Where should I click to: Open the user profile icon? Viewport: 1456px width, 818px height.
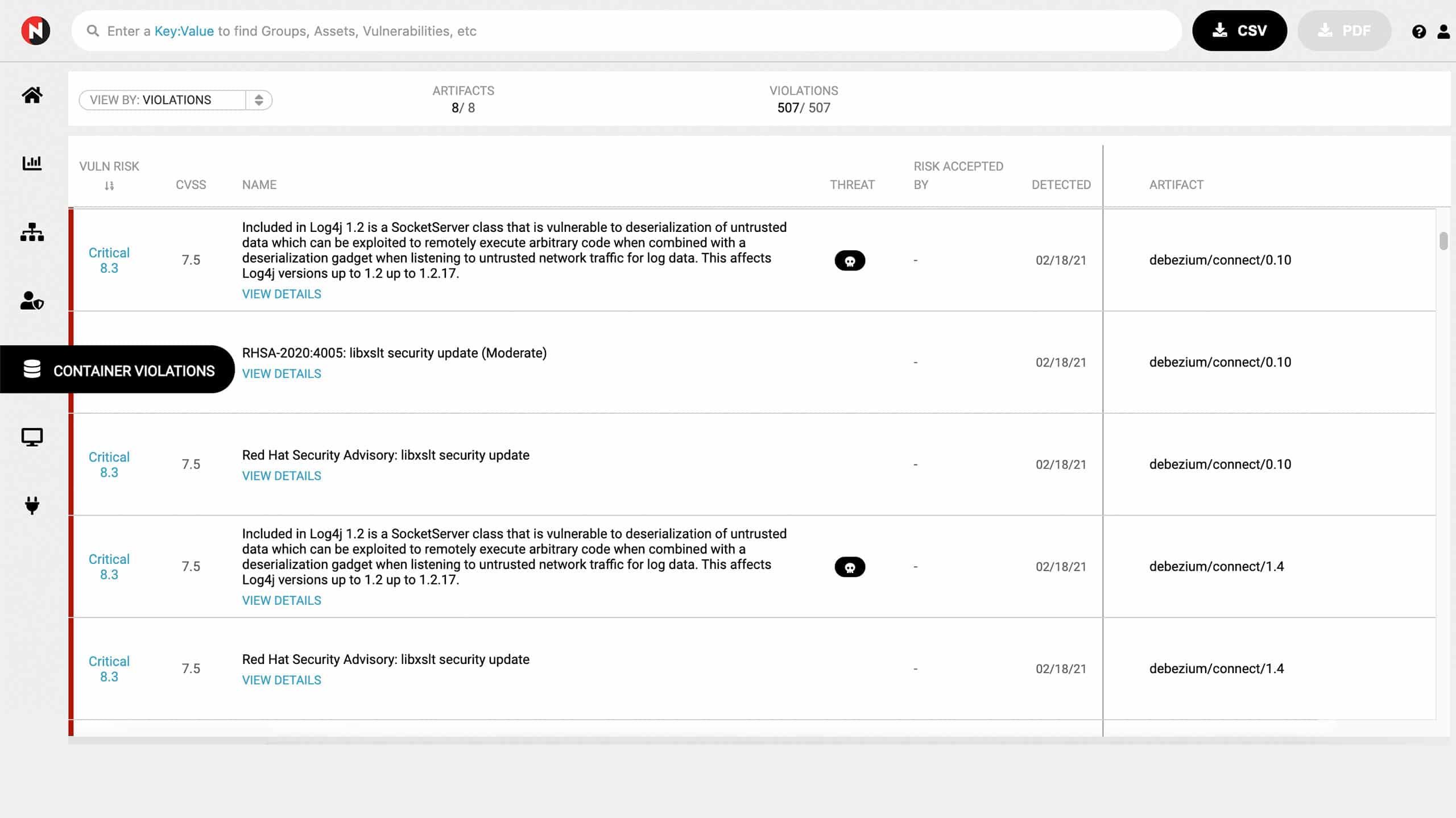(x=1443, y=31)
